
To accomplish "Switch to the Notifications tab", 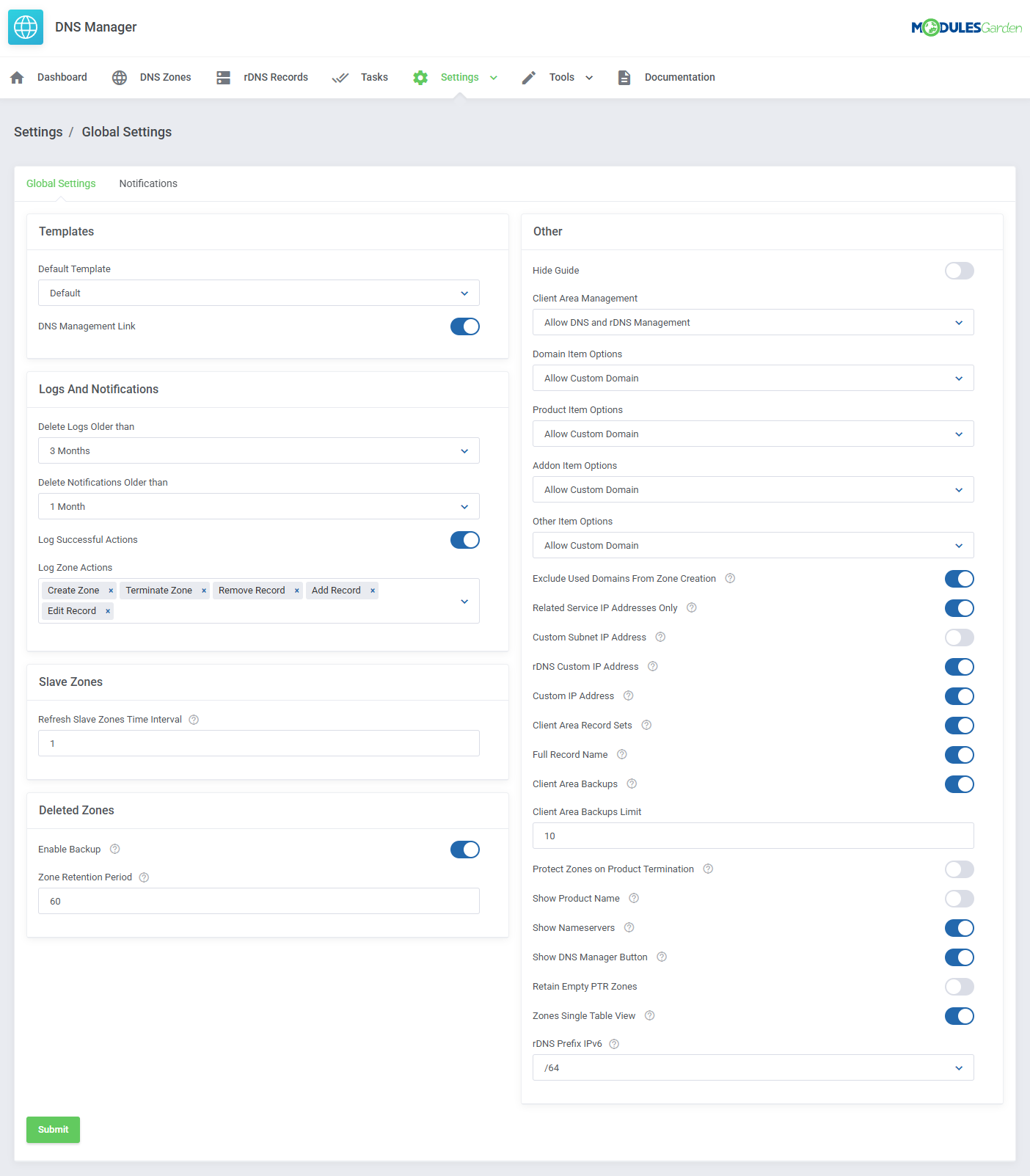I will (148, 183).
